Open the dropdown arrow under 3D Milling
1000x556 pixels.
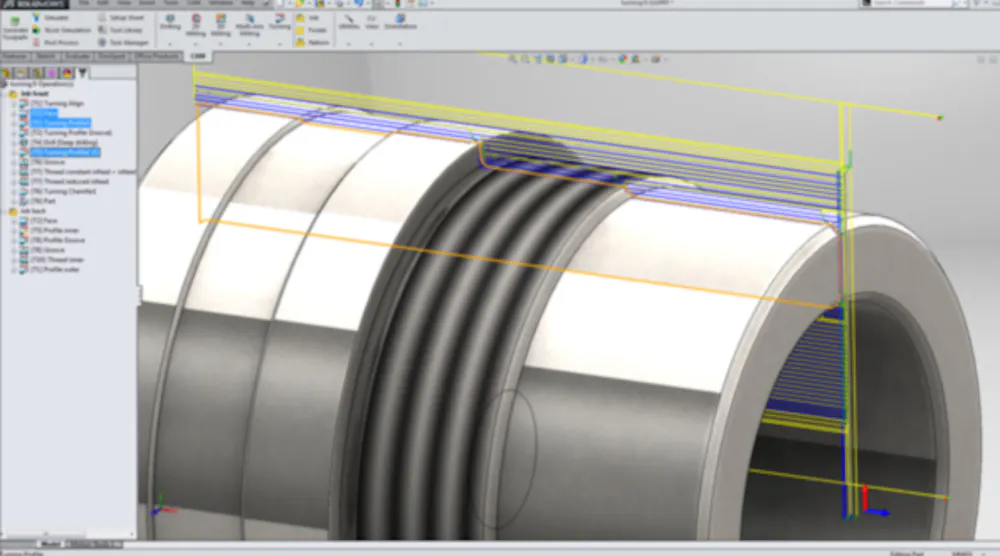221,44
